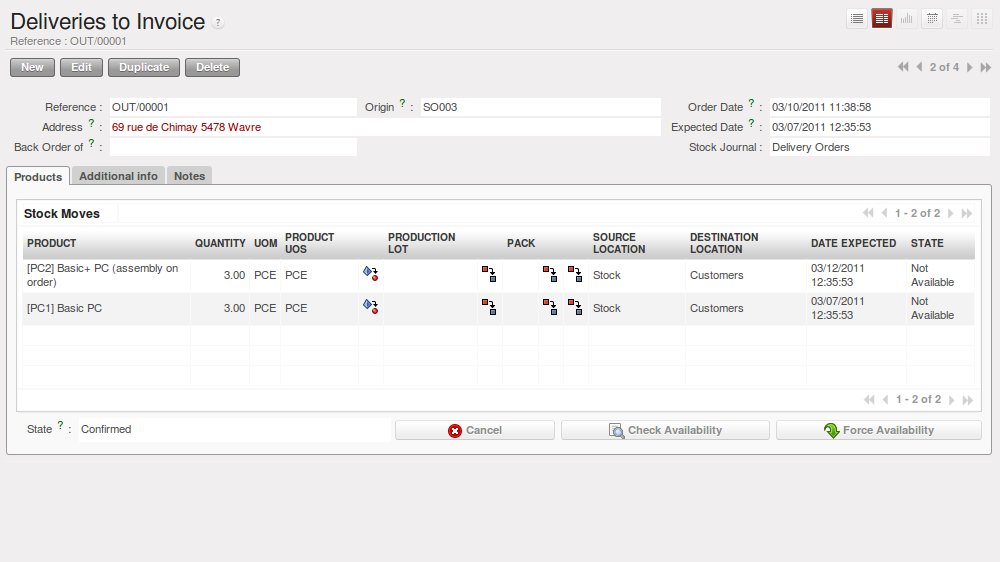Viewport: 1000px width, 562px height.
Task: Click scrap icon on PC2 Basic+ row
Action: 370,274
